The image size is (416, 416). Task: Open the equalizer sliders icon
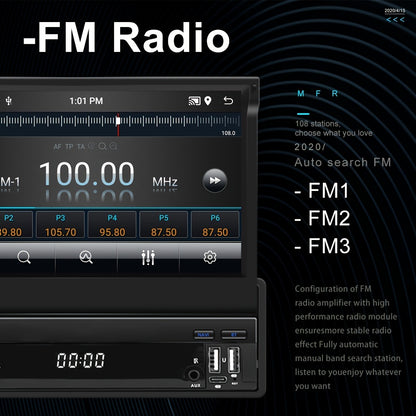click(148, 257)
